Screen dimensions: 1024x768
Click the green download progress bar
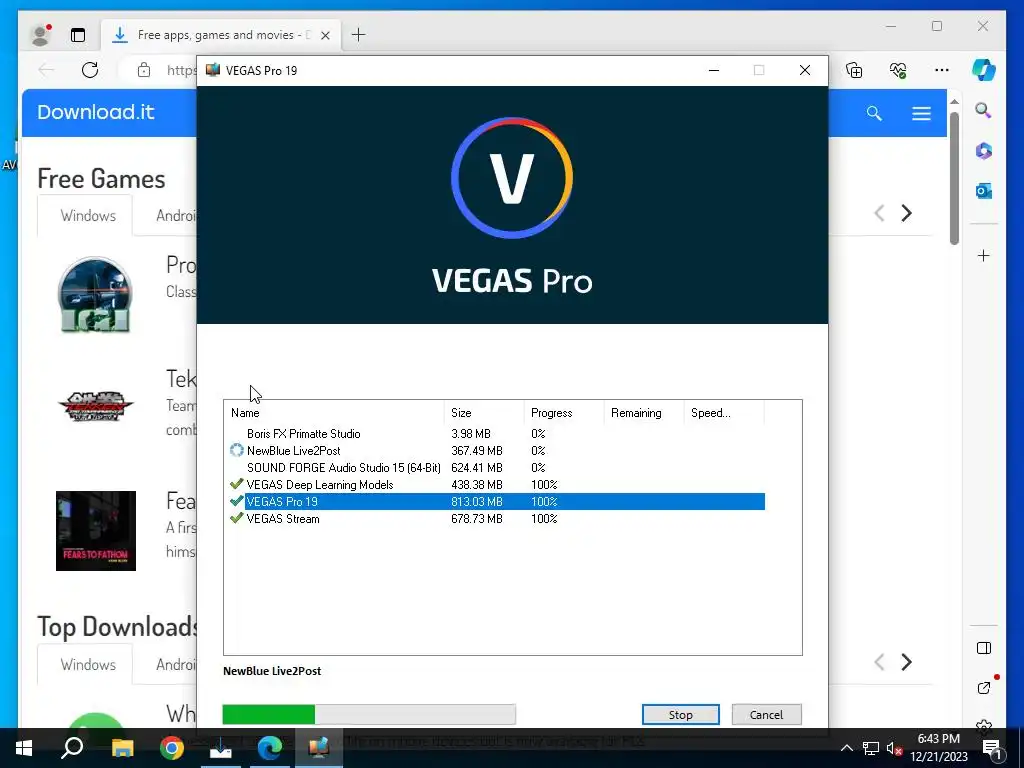[369, 714]
